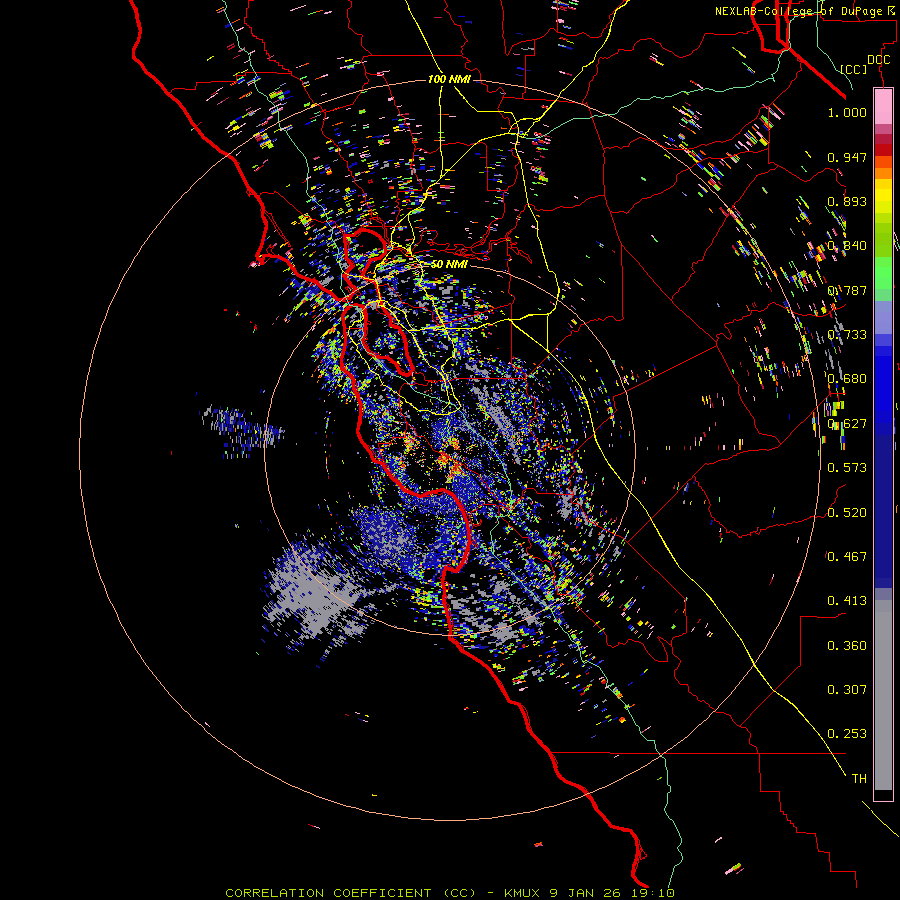Screen dimensions: 900x900
Task: Click the 50 NMI range ring label
Action: pyautogui.click(x=449, y=265)
